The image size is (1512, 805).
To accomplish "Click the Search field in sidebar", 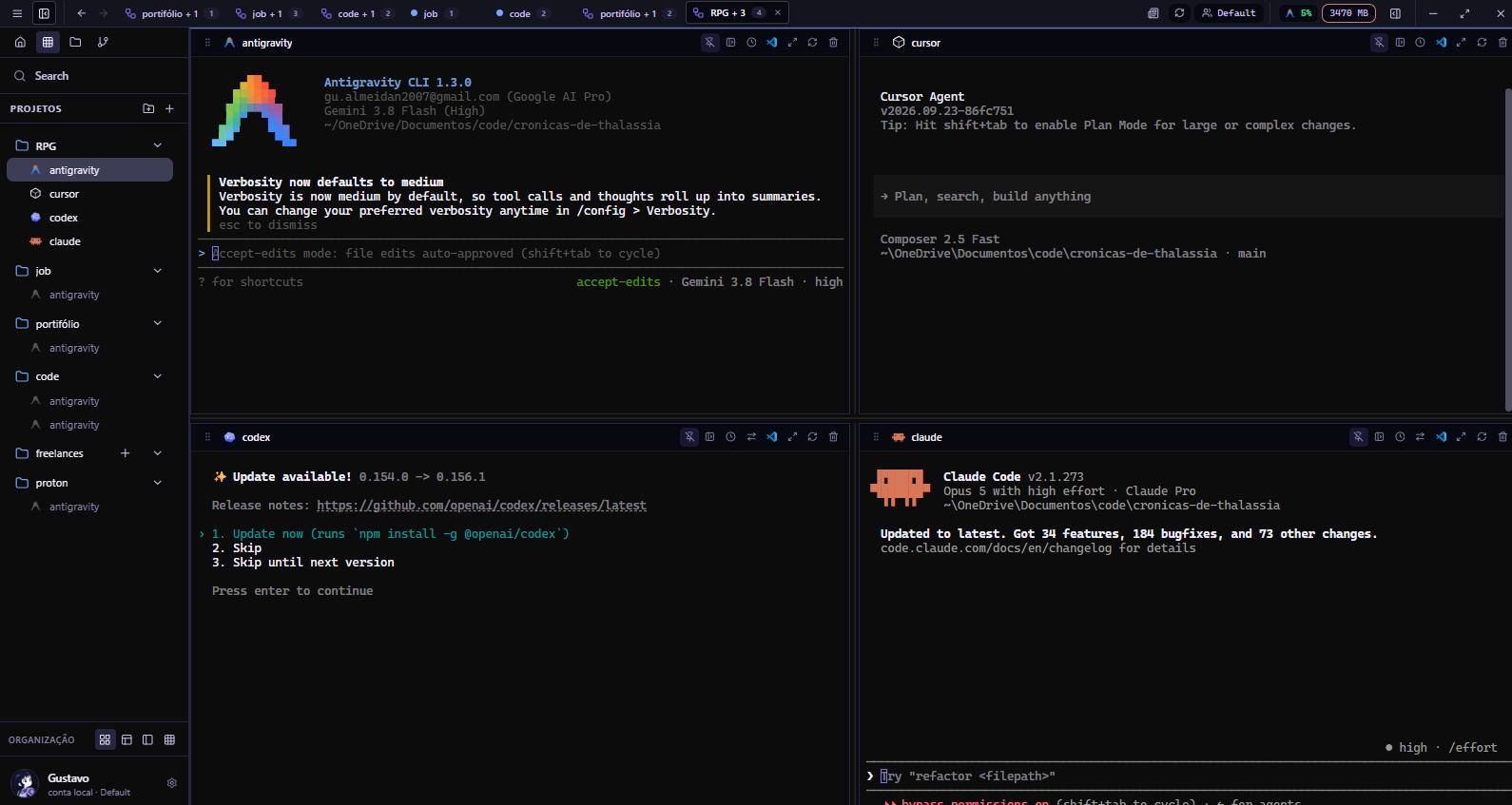I will pos(94,76).
